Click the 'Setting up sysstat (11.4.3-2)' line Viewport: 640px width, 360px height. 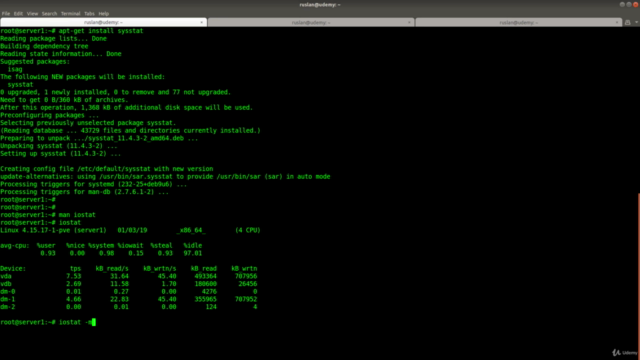(60, 153)
